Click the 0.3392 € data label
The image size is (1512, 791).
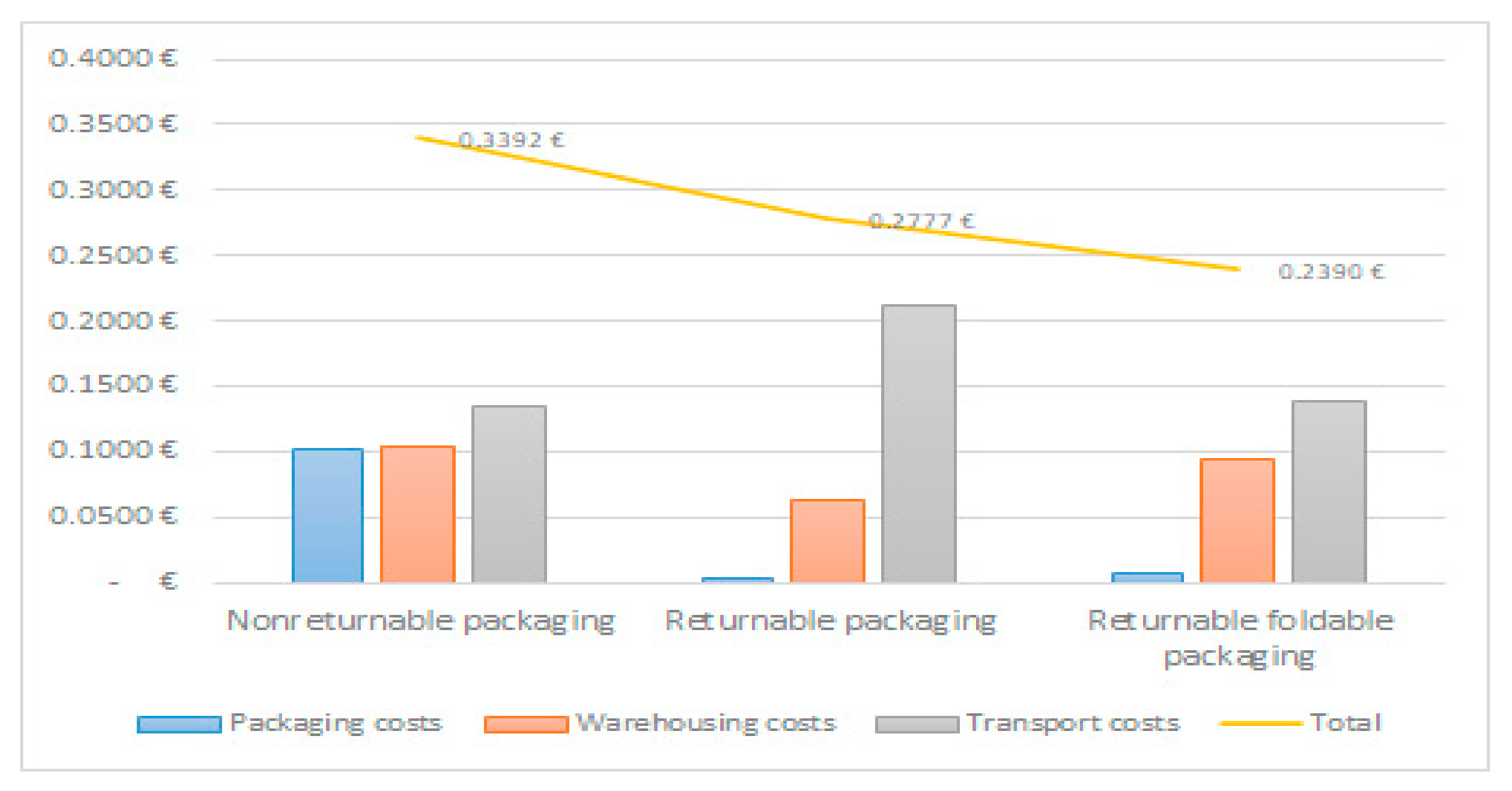[x=511, y=140]
